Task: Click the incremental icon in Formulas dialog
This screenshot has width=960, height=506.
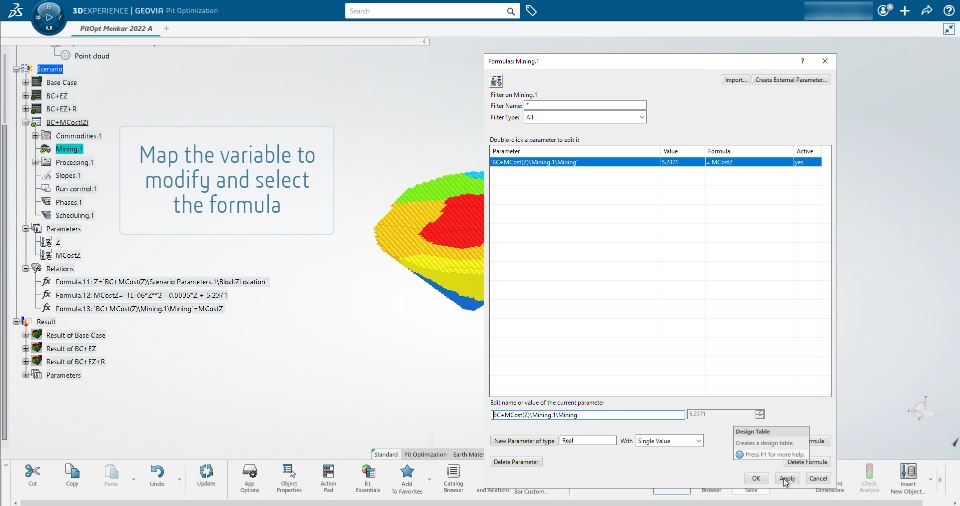Action: click(497, 80)
